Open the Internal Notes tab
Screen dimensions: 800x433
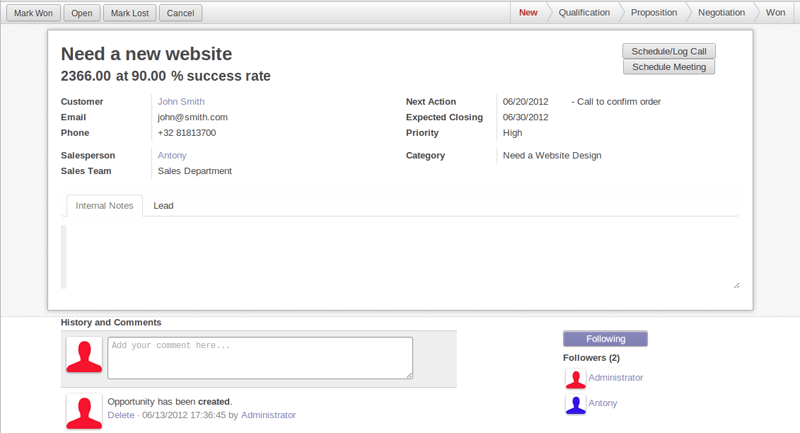[x=104, y=206]
